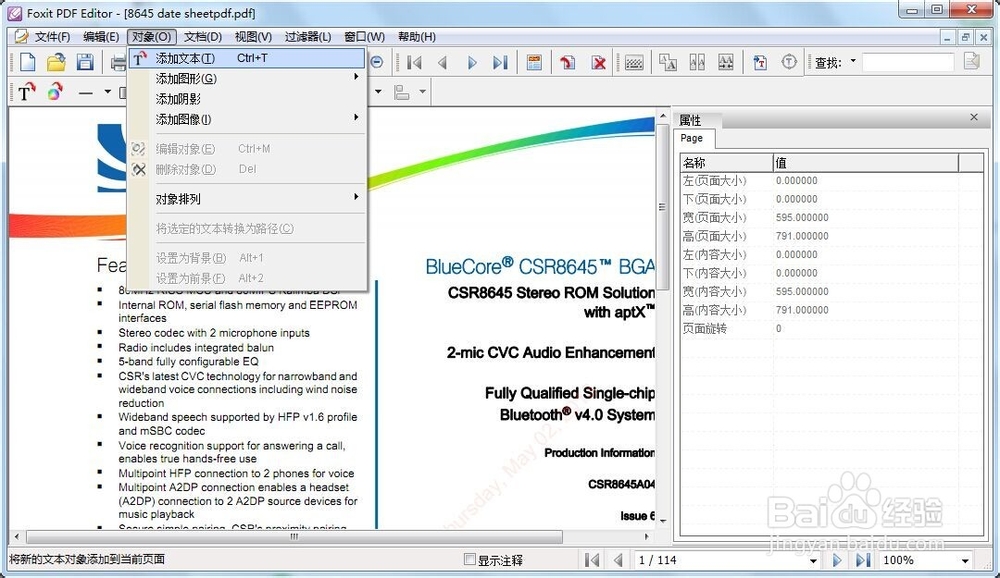The width and height of the screenshot is (1000, 578).
Task: Click the character spacing icon
Action: coord(697,62)
